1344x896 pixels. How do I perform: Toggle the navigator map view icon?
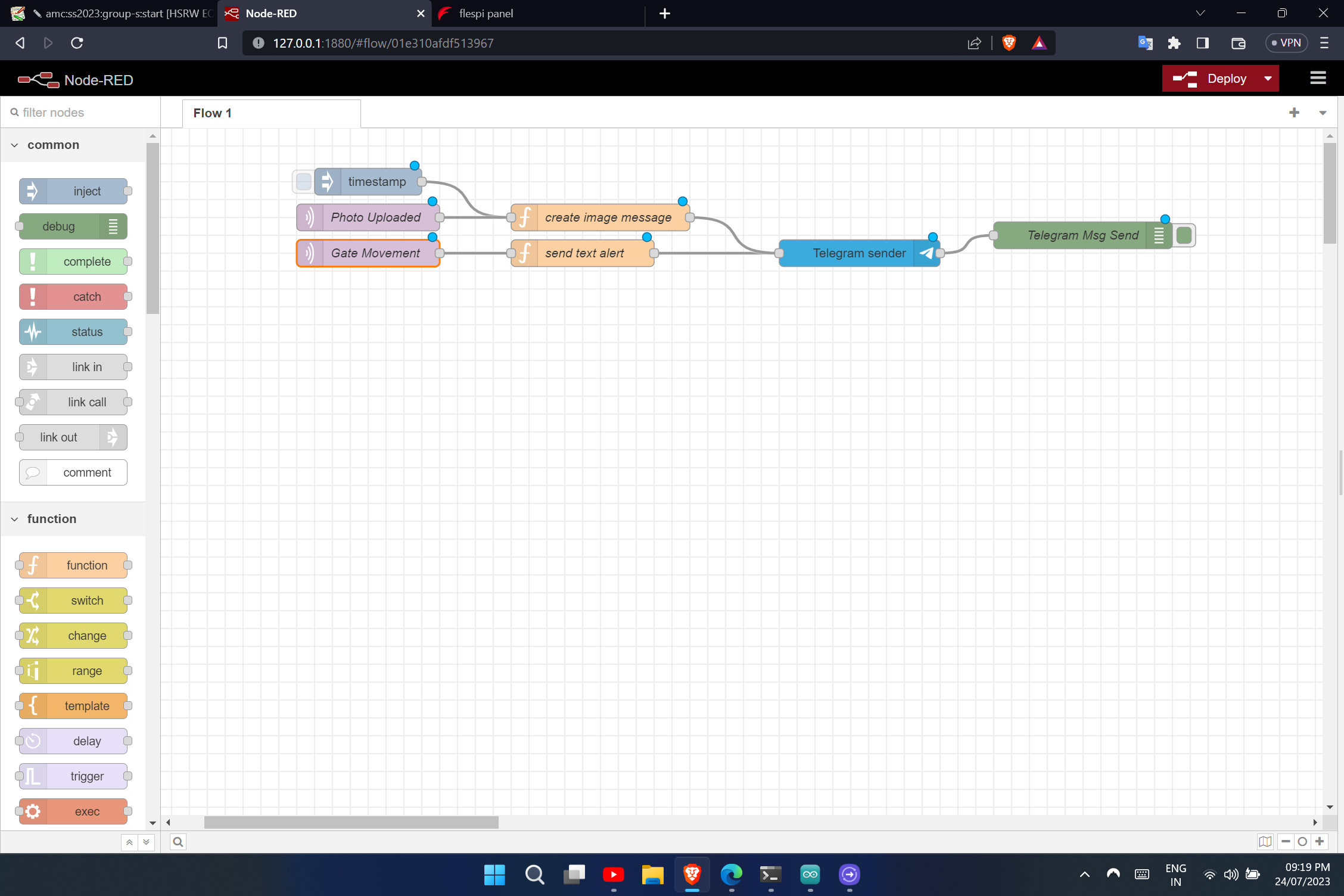1265,842
